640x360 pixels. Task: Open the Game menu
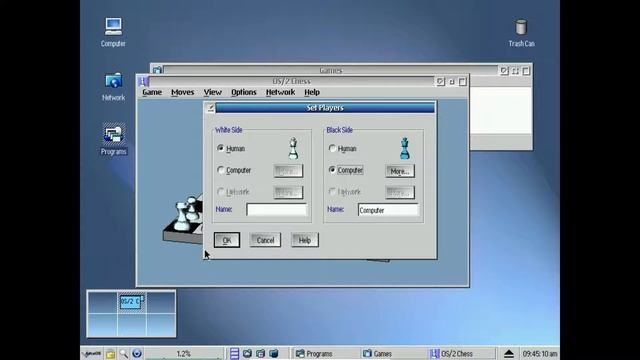coord(152,92)
